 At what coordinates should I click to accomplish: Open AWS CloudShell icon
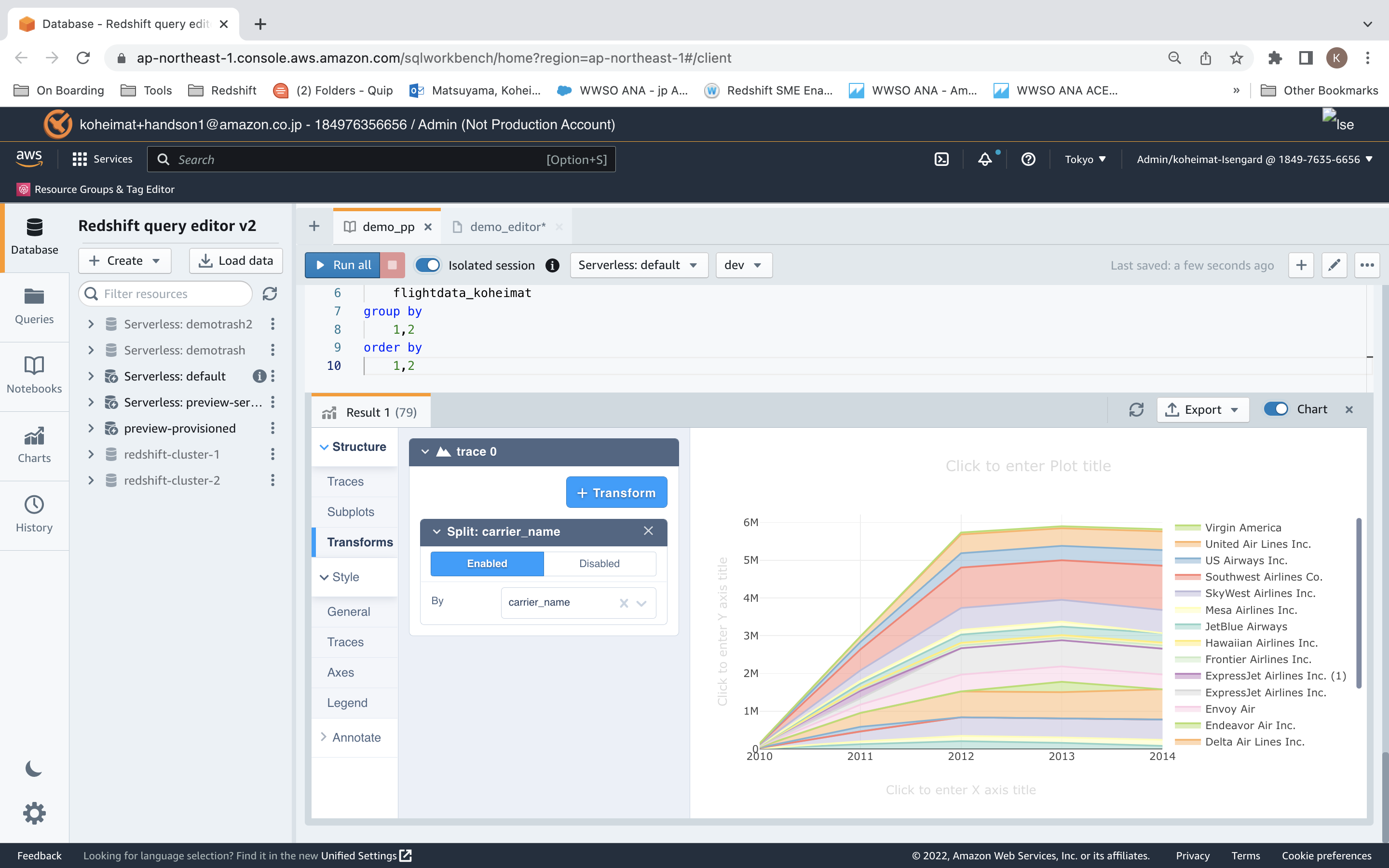coord(941,160)
